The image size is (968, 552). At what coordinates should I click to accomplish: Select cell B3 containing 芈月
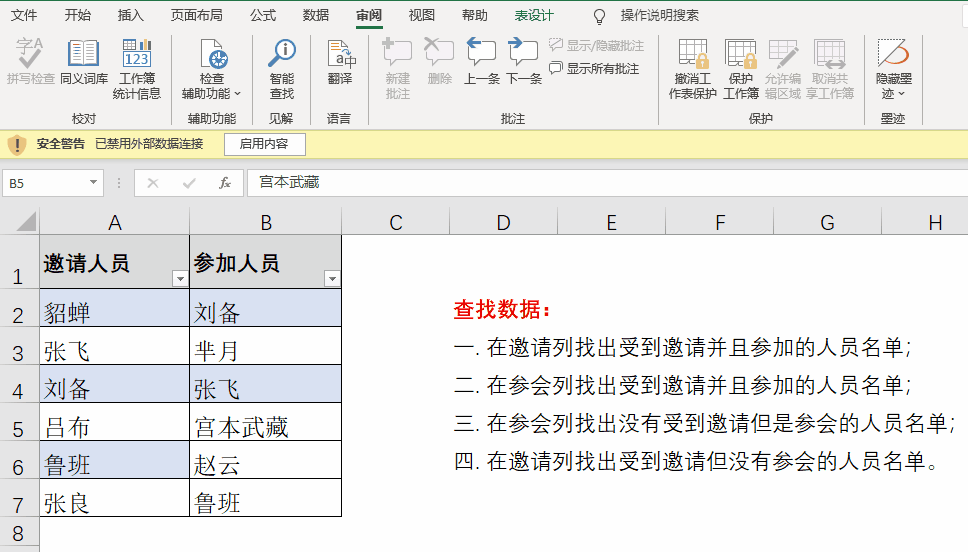tap(265, 351)
